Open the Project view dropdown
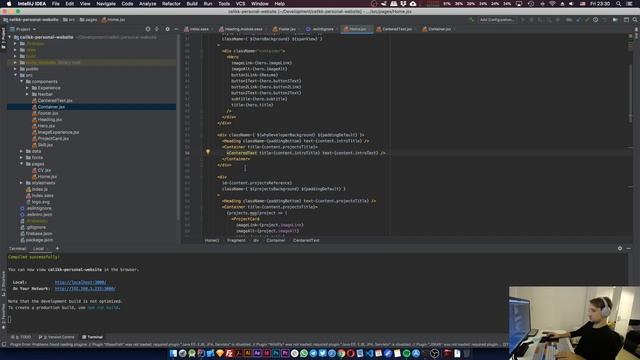The width and height of the screenshot is (640, 360). pos(23,29)
